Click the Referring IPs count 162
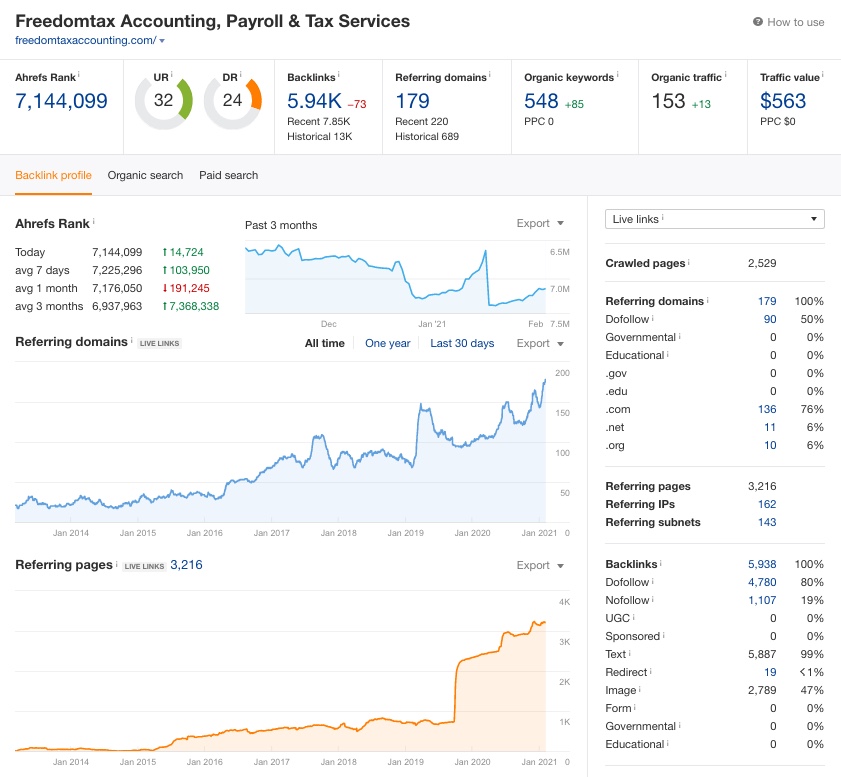 click(x=767, y=504)
